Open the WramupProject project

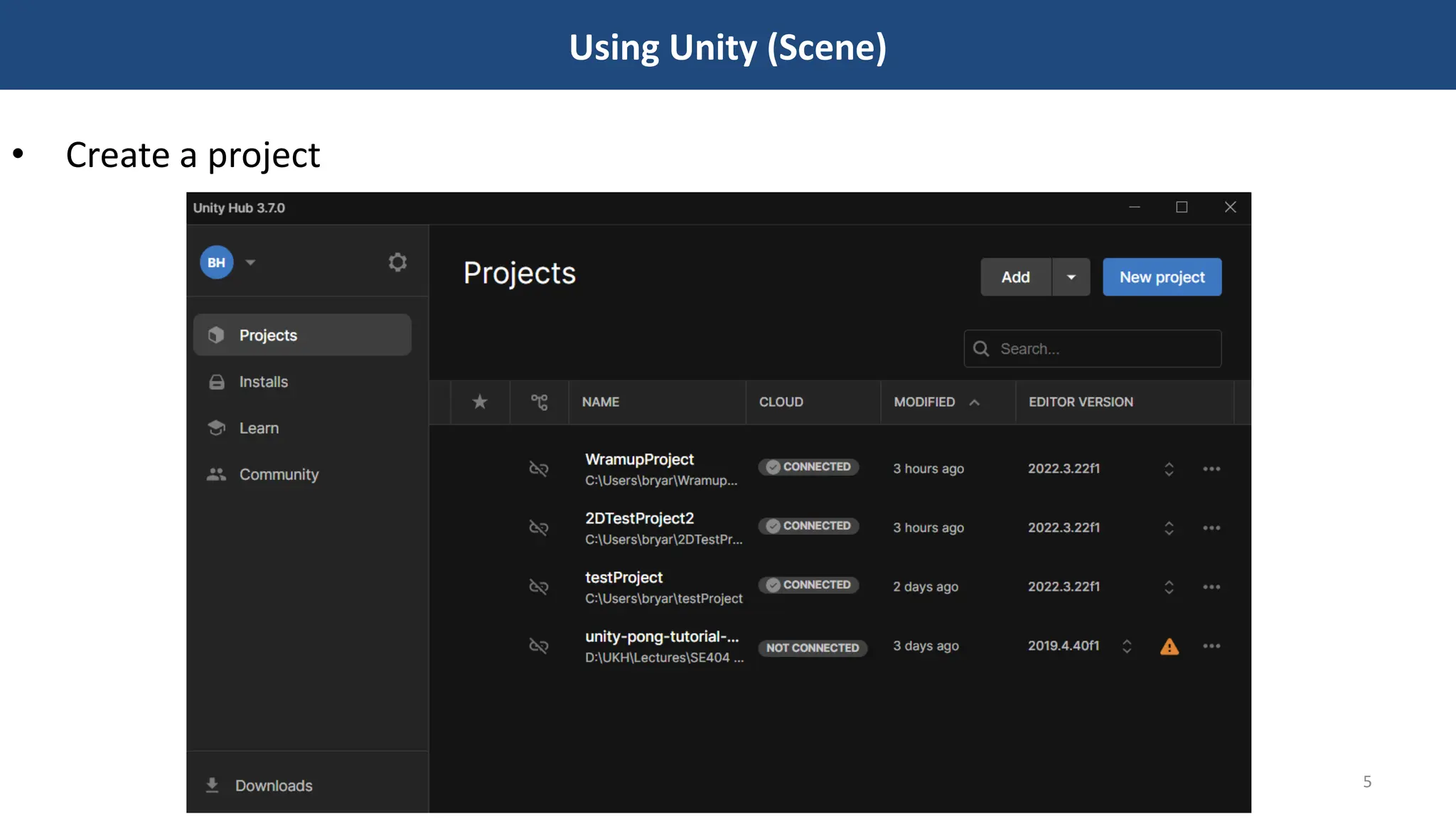click(x=640, y=459)
